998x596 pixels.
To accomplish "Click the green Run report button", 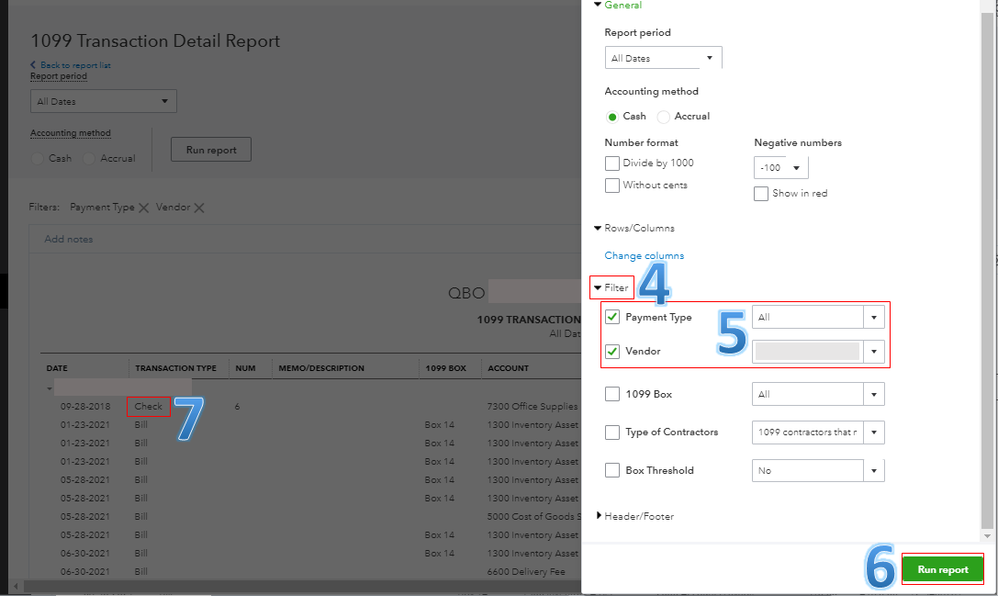I will click(x=943, y=570).
